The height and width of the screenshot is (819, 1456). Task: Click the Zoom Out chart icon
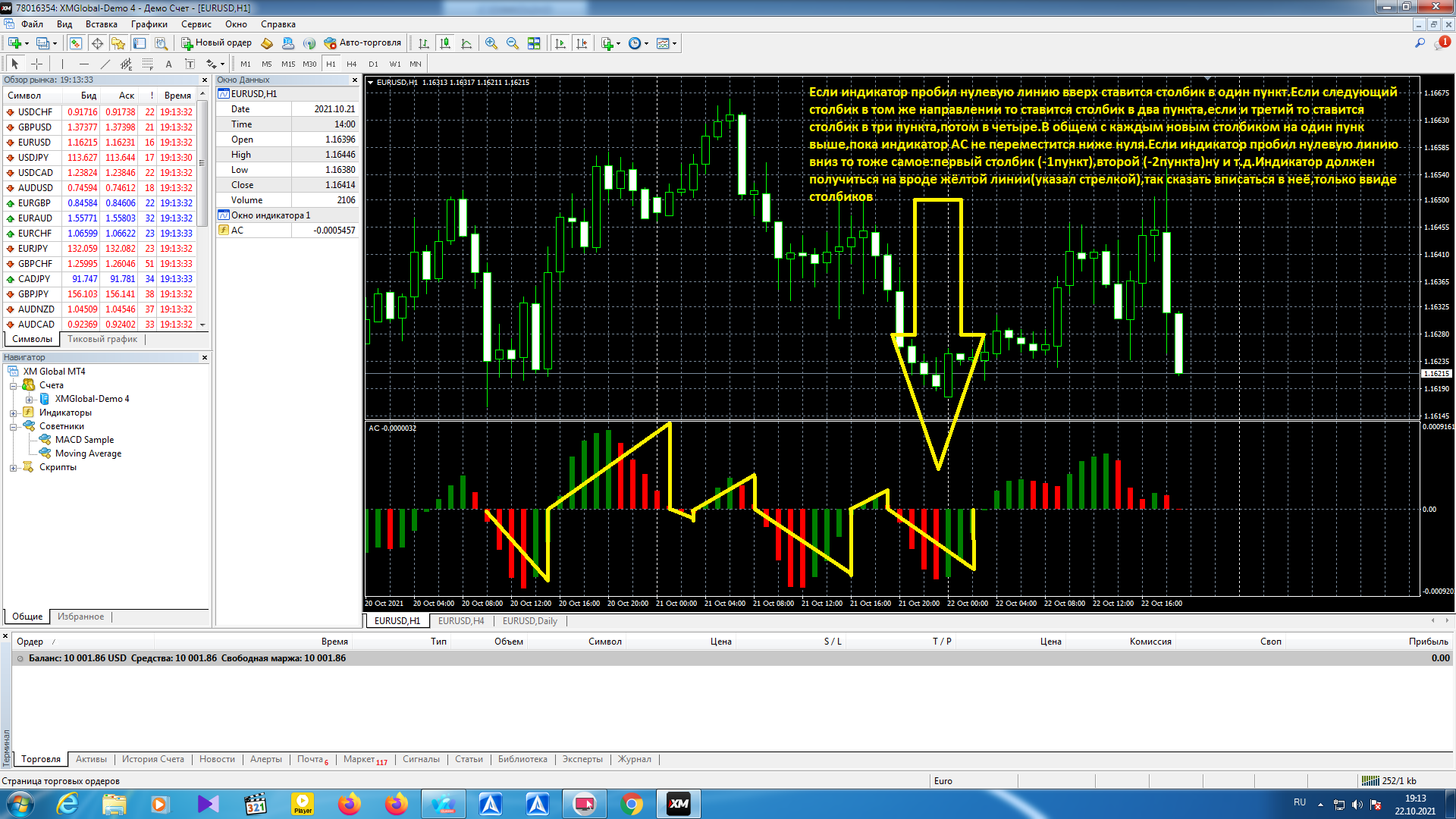coord(513,43)
